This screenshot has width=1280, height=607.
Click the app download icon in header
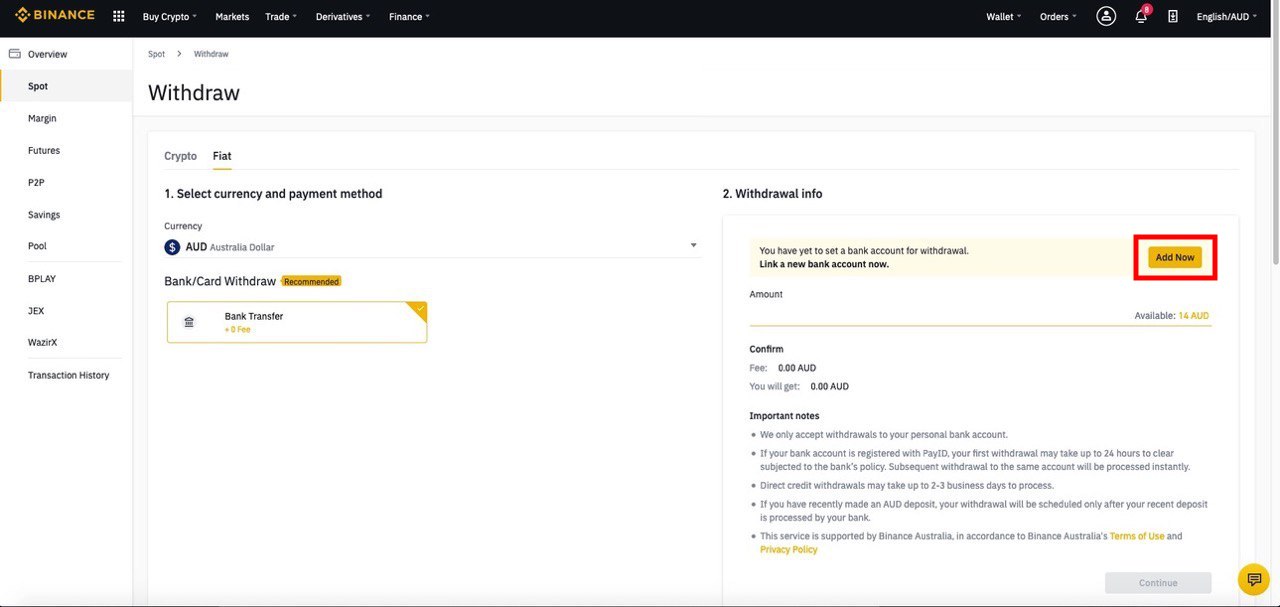click(1173, 16)
